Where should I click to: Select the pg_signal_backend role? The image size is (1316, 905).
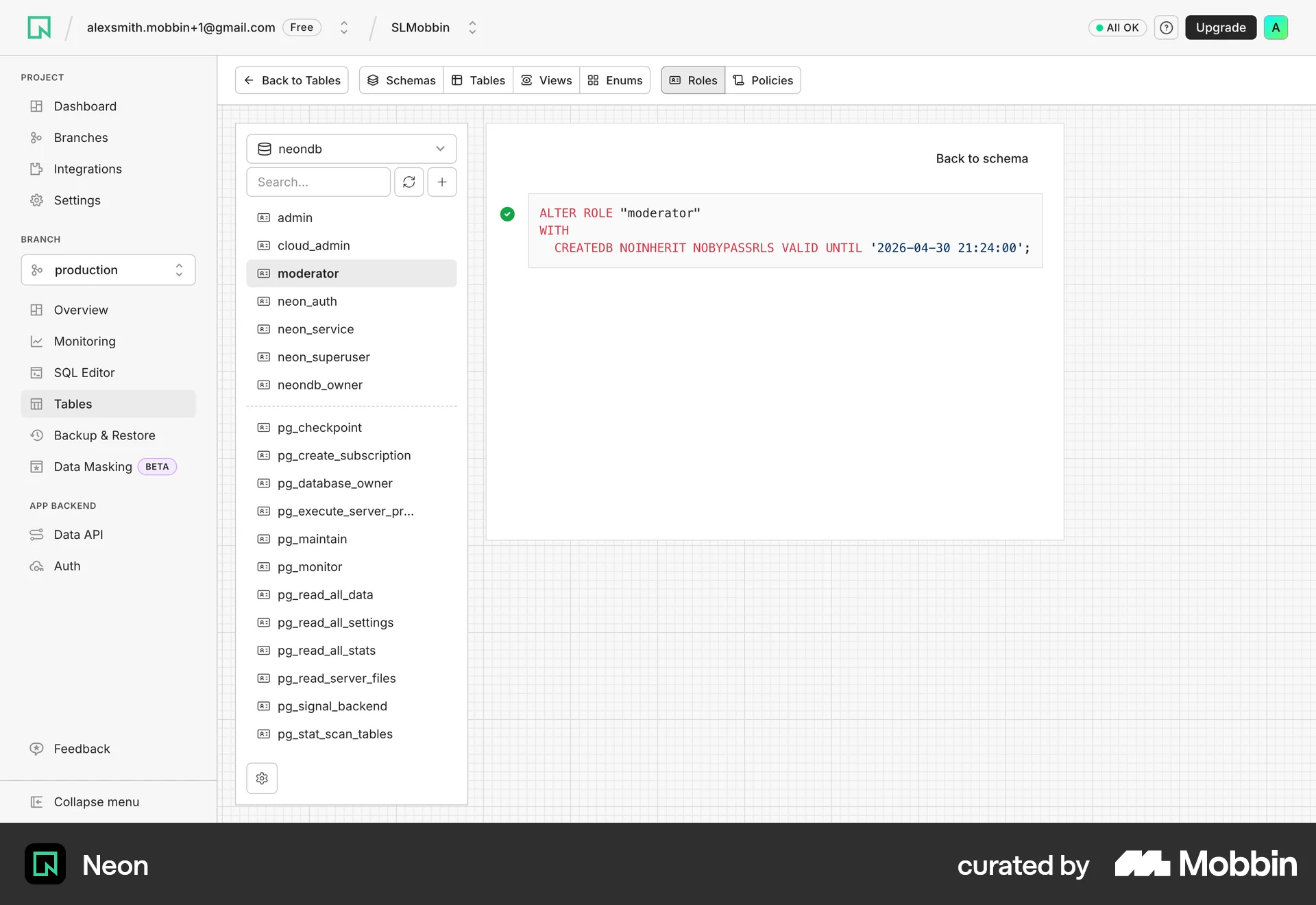pyautogui.click(x=352, y=706)
